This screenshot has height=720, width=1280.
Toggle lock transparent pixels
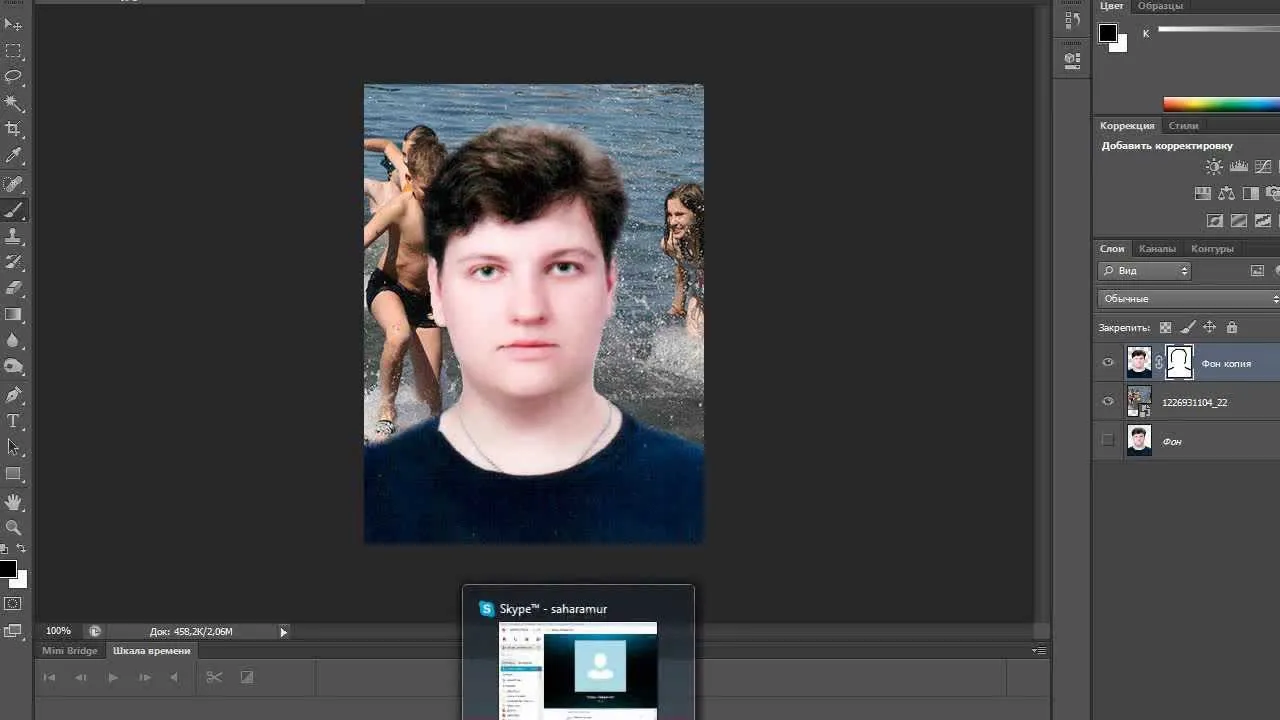point(1165,327)
